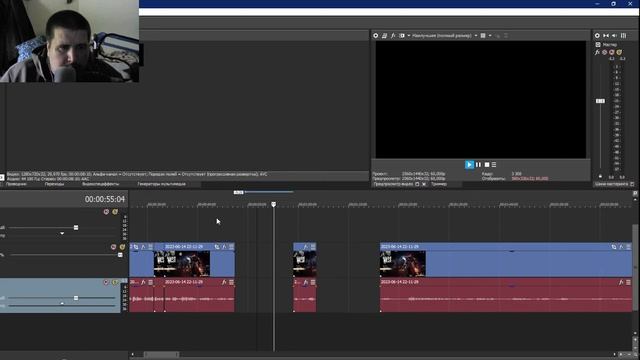Open the playback options menu beside stop
640x360 pixels.
494,164
